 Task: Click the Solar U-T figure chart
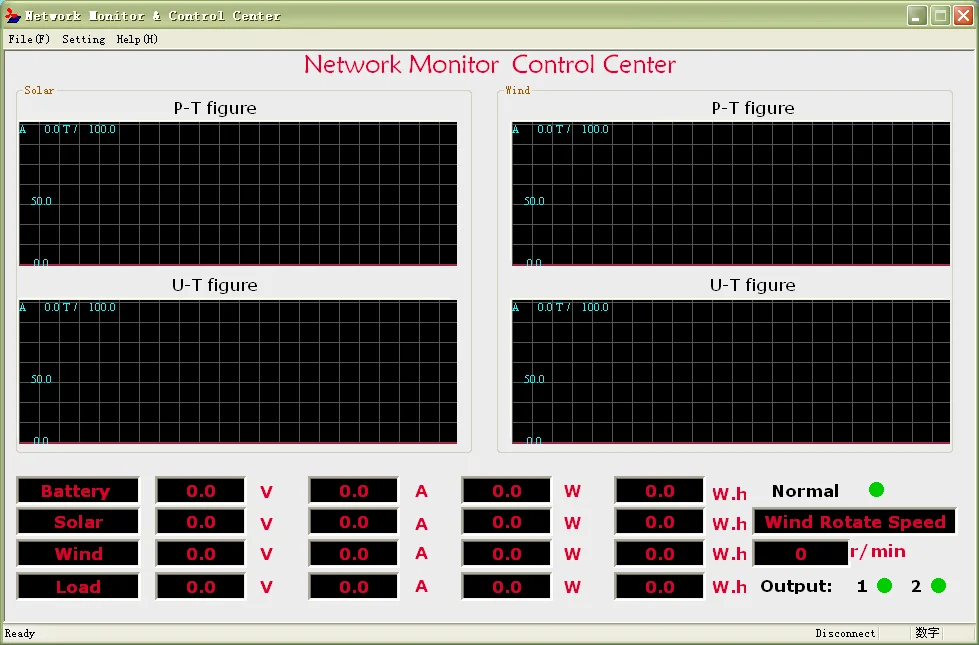[238, 371]
